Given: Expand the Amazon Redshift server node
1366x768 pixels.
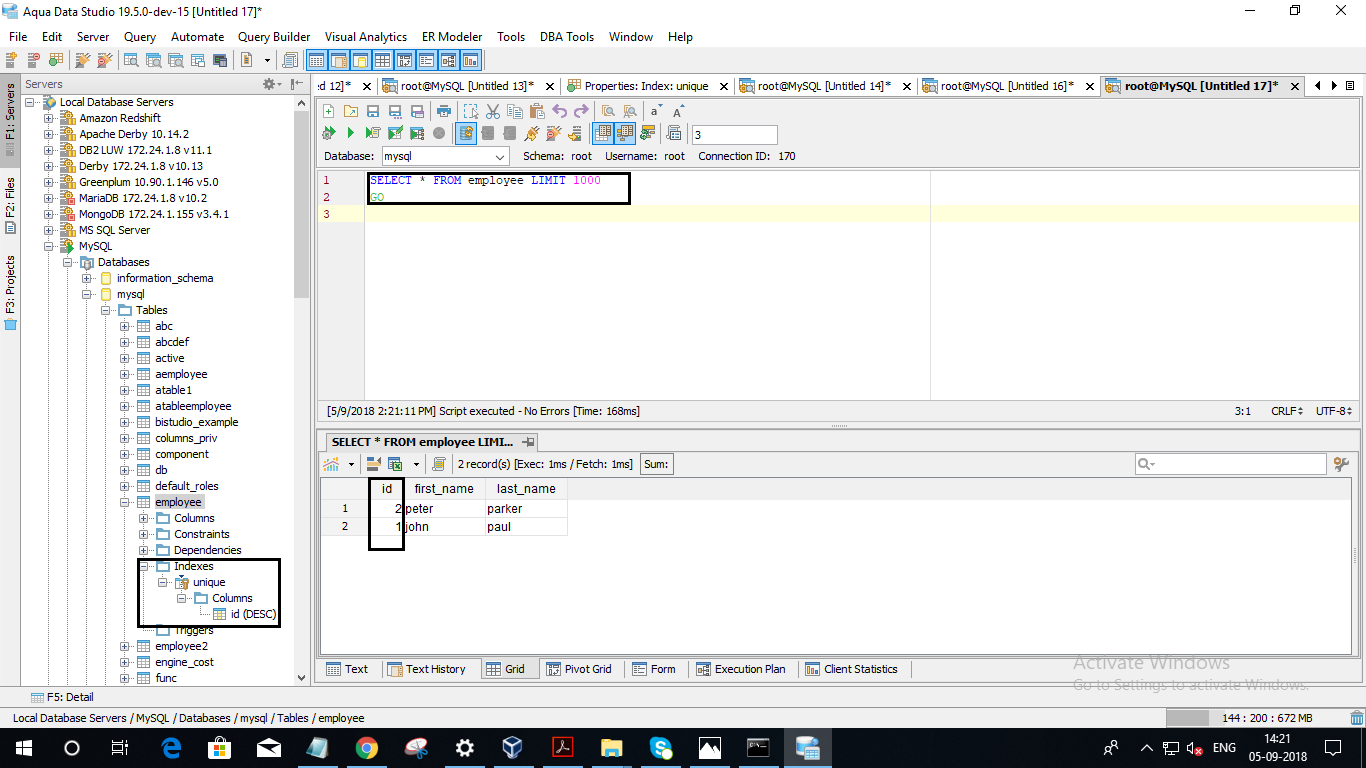Looking at the screenshot, I should [x=49, y=118].
